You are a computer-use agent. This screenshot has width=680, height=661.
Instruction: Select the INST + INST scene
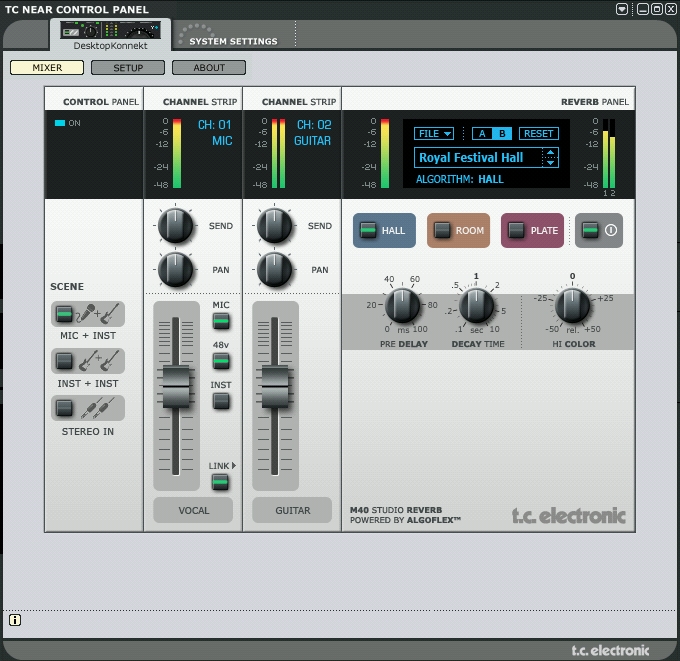pos(64,361)
